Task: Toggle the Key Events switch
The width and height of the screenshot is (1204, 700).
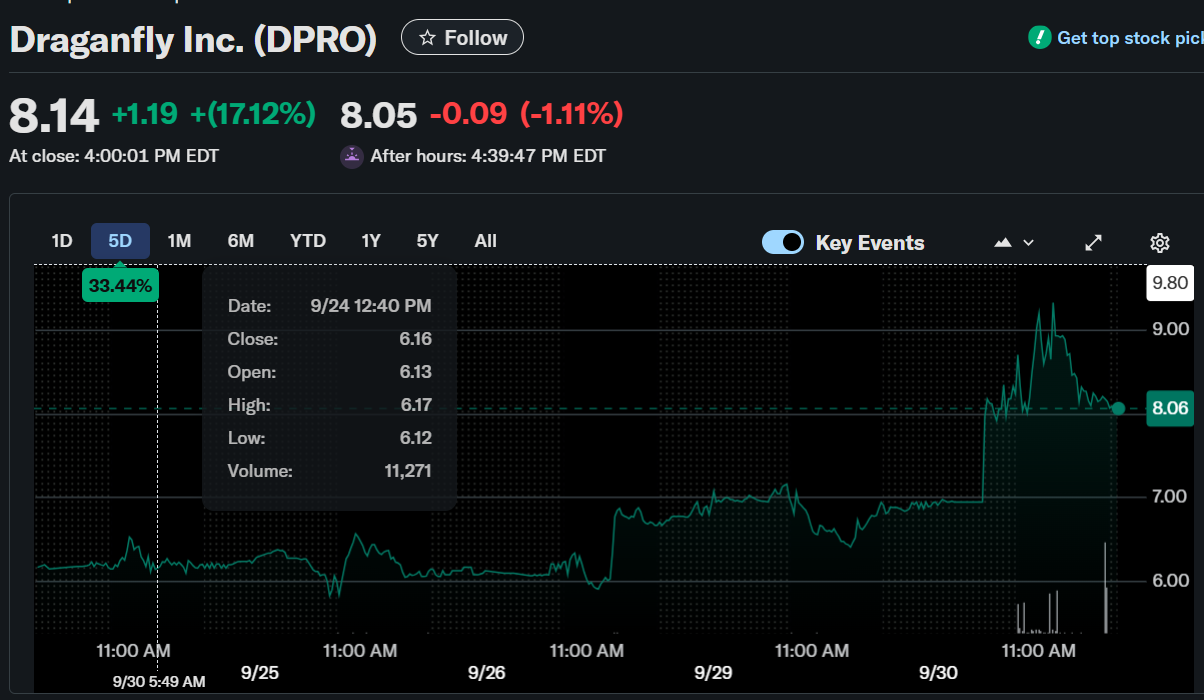Action: pos(782,243)
